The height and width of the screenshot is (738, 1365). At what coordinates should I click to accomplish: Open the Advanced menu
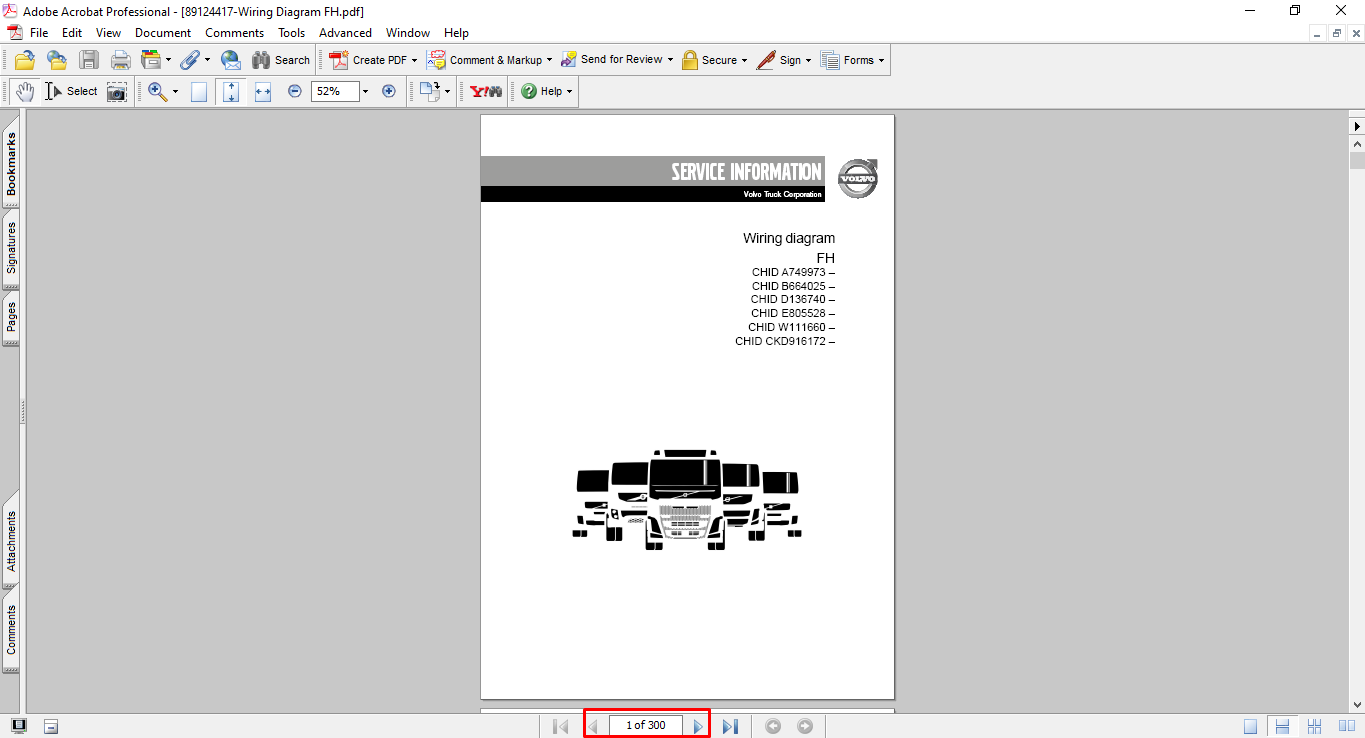[x=345, y=33]
